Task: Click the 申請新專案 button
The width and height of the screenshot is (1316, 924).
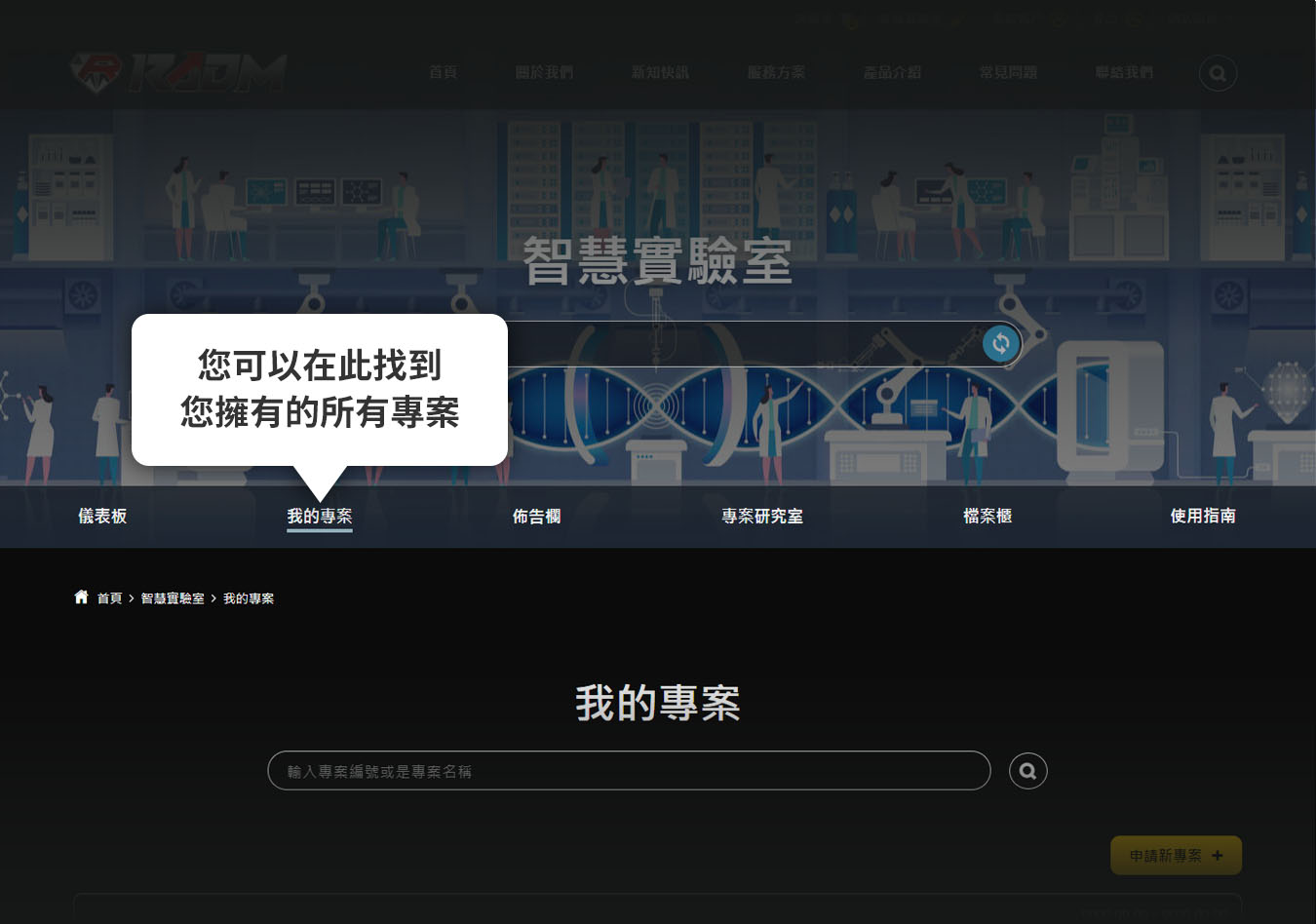Action: coord(1176,855)
